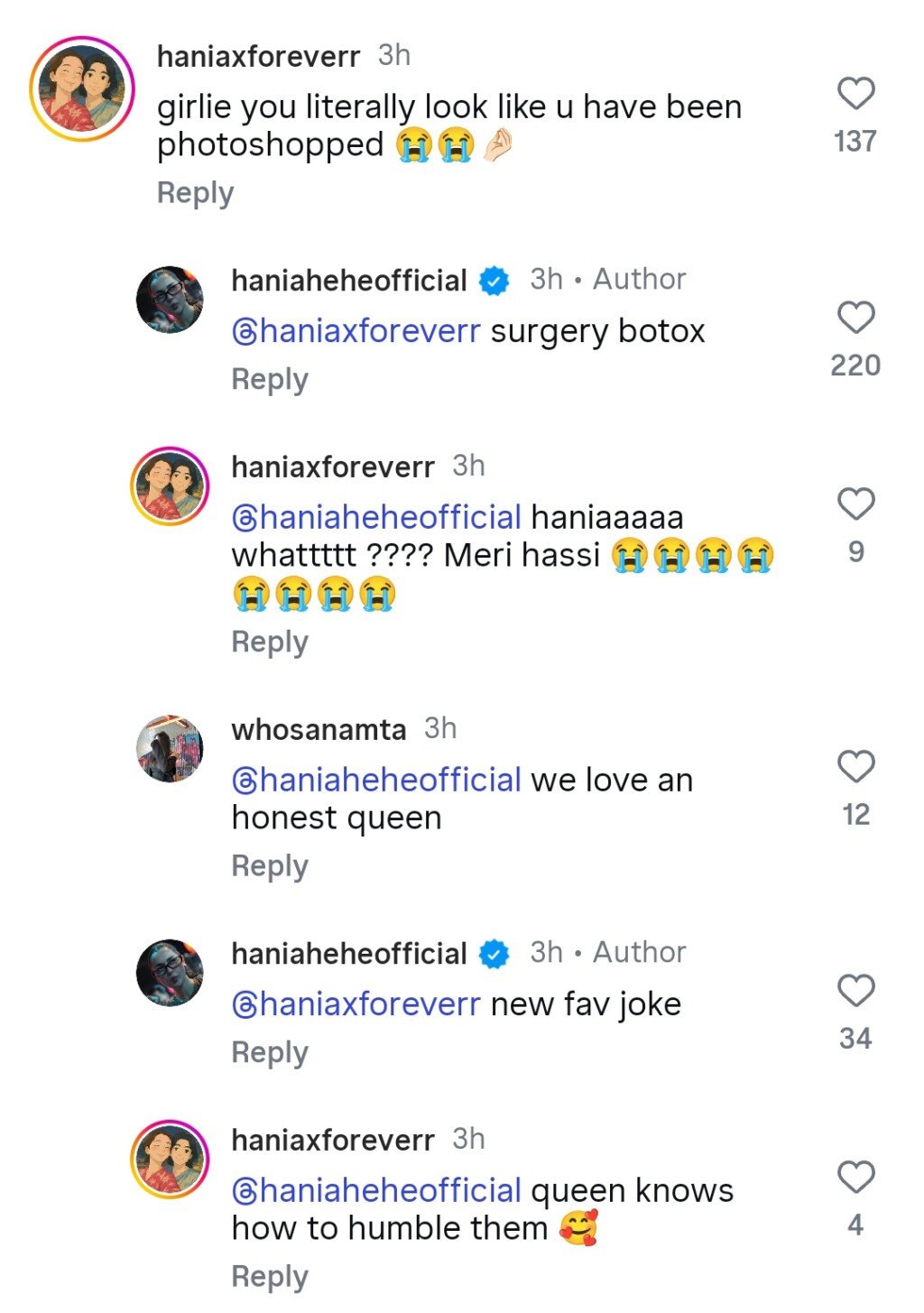
Task: Click verified badge beside 'new fav joke' author
Action: click(x=494, y=954)
